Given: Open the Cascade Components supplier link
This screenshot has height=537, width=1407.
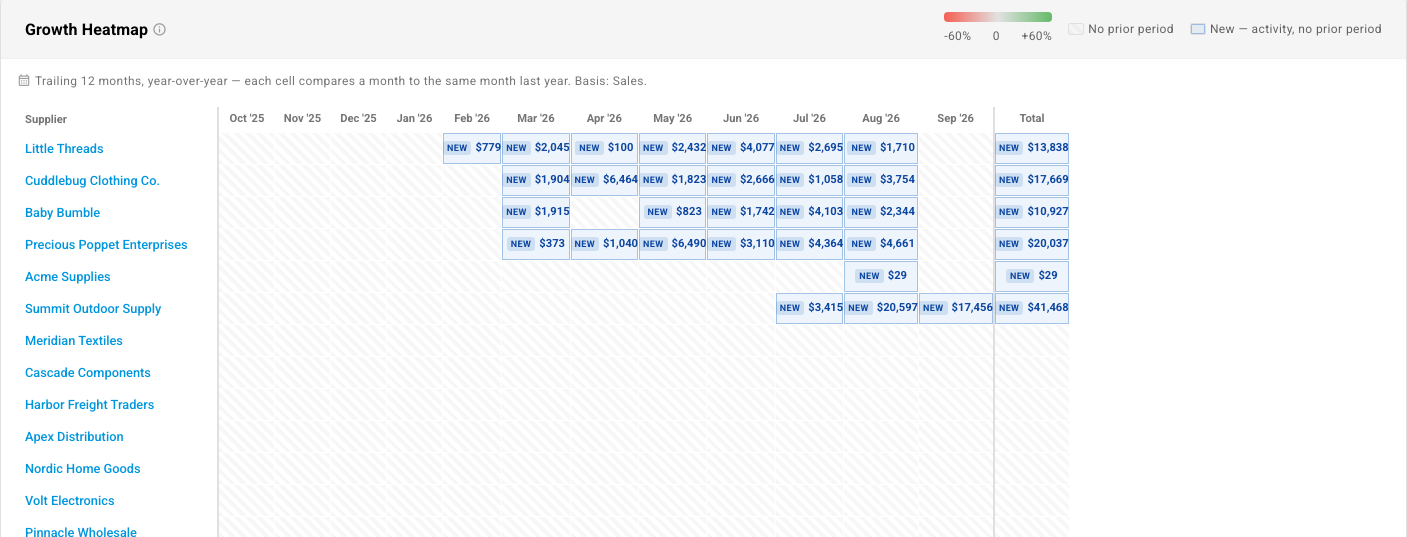Looking at the screenshot, I should pyautogui.click(x=88, y=373).
